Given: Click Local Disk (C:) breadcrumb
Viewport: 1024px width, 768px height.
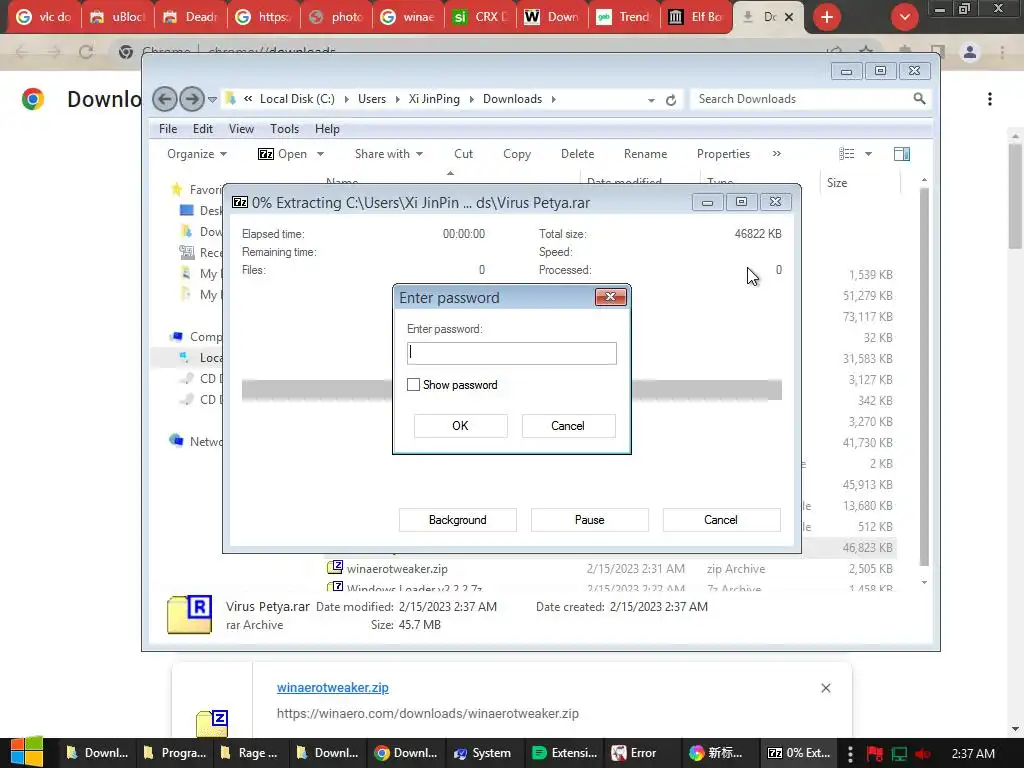Looking at the screenshot, I should click(x=297, y=99).
